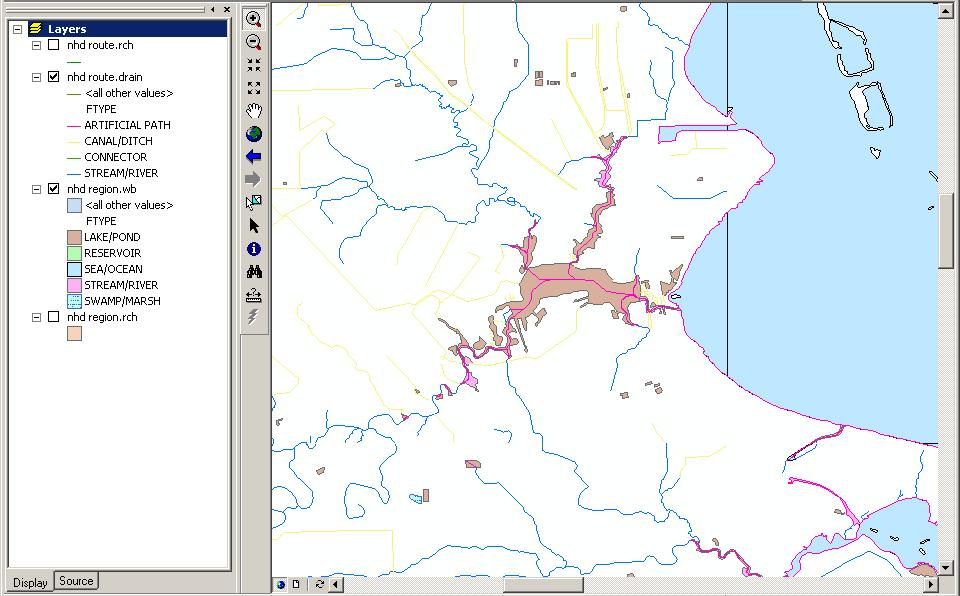Choose the Measure ruler tool
Screen dimensions: 960x596
tap(254, 294)
